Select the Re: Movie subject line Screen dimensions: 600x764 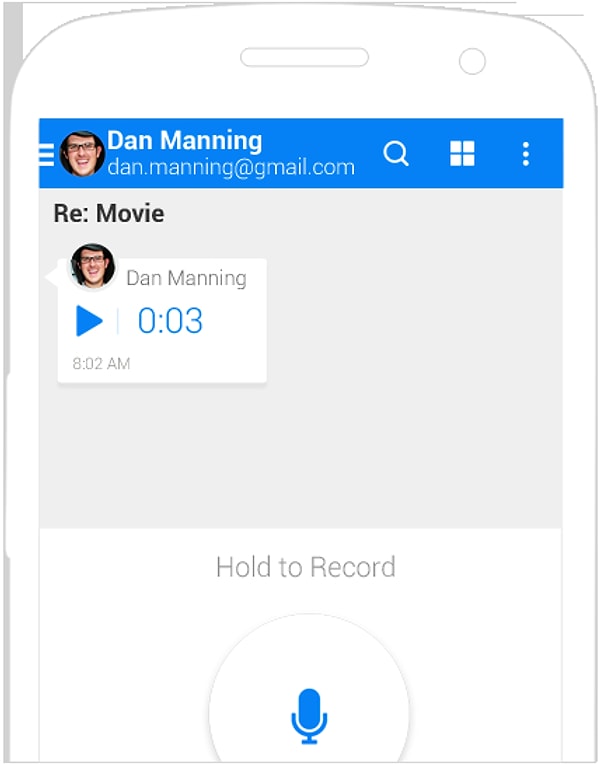coord(109,213)
